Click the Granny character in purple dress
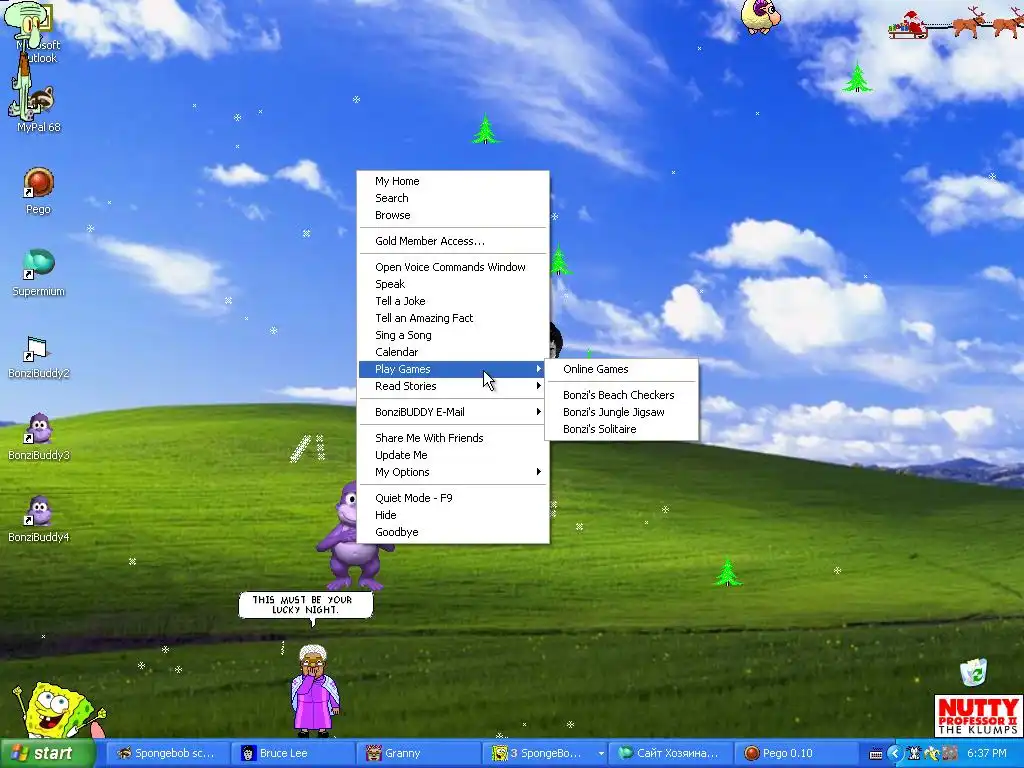The width and height of the screenshot is (1024, 768). 314,690
